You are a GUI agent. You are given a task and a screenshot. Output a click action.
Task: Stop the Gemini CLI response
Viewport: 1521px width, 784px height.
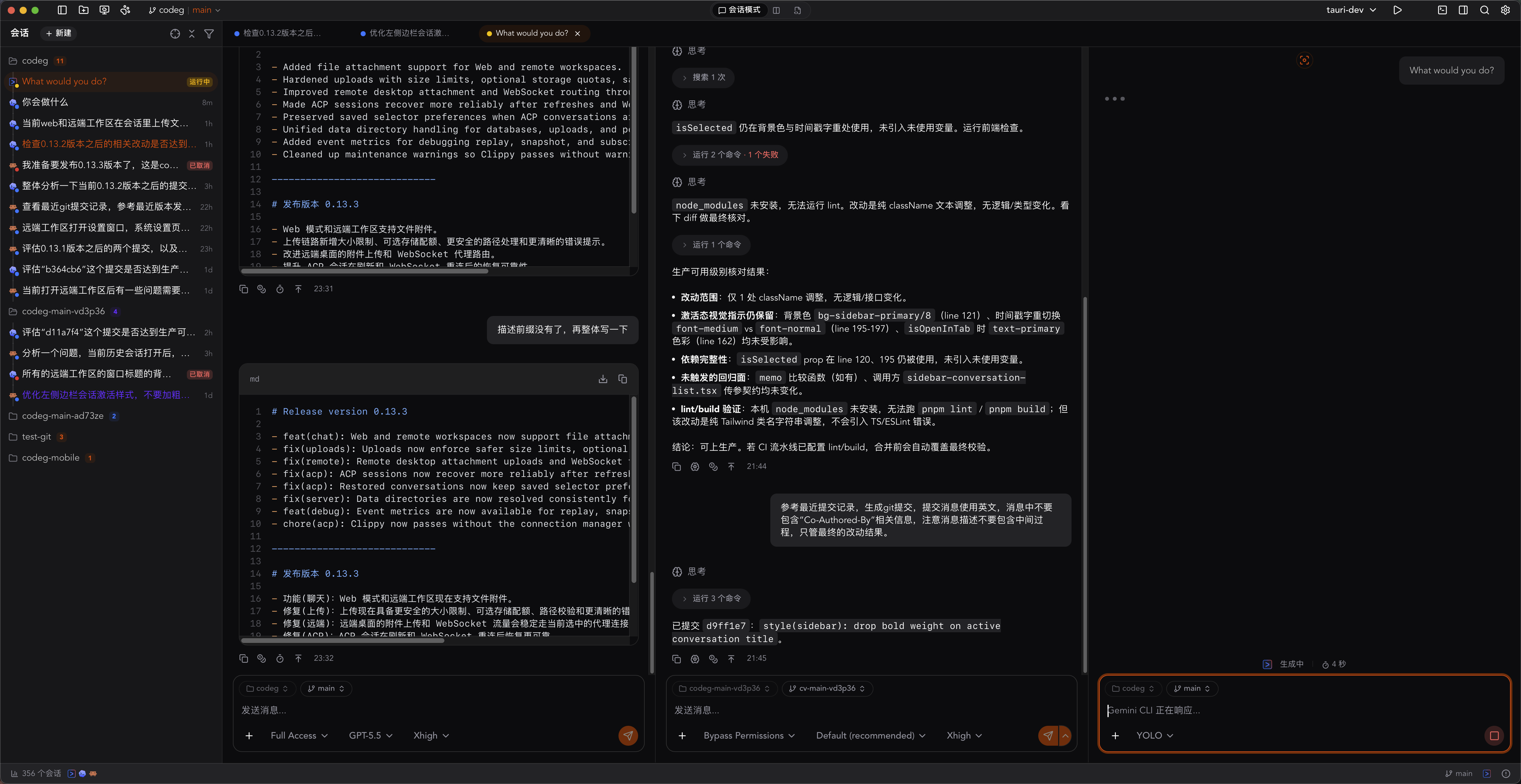coord(1494,736)
